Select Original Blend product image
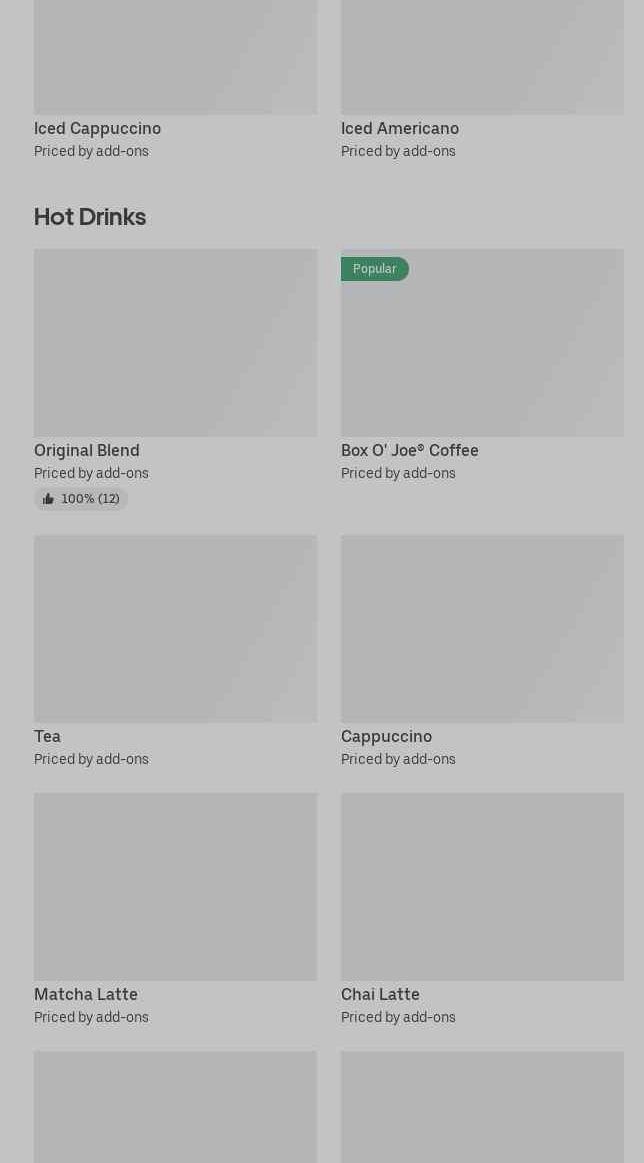Image resolution: width=644 pixels, height=1163 pixels. pos(175,343)
